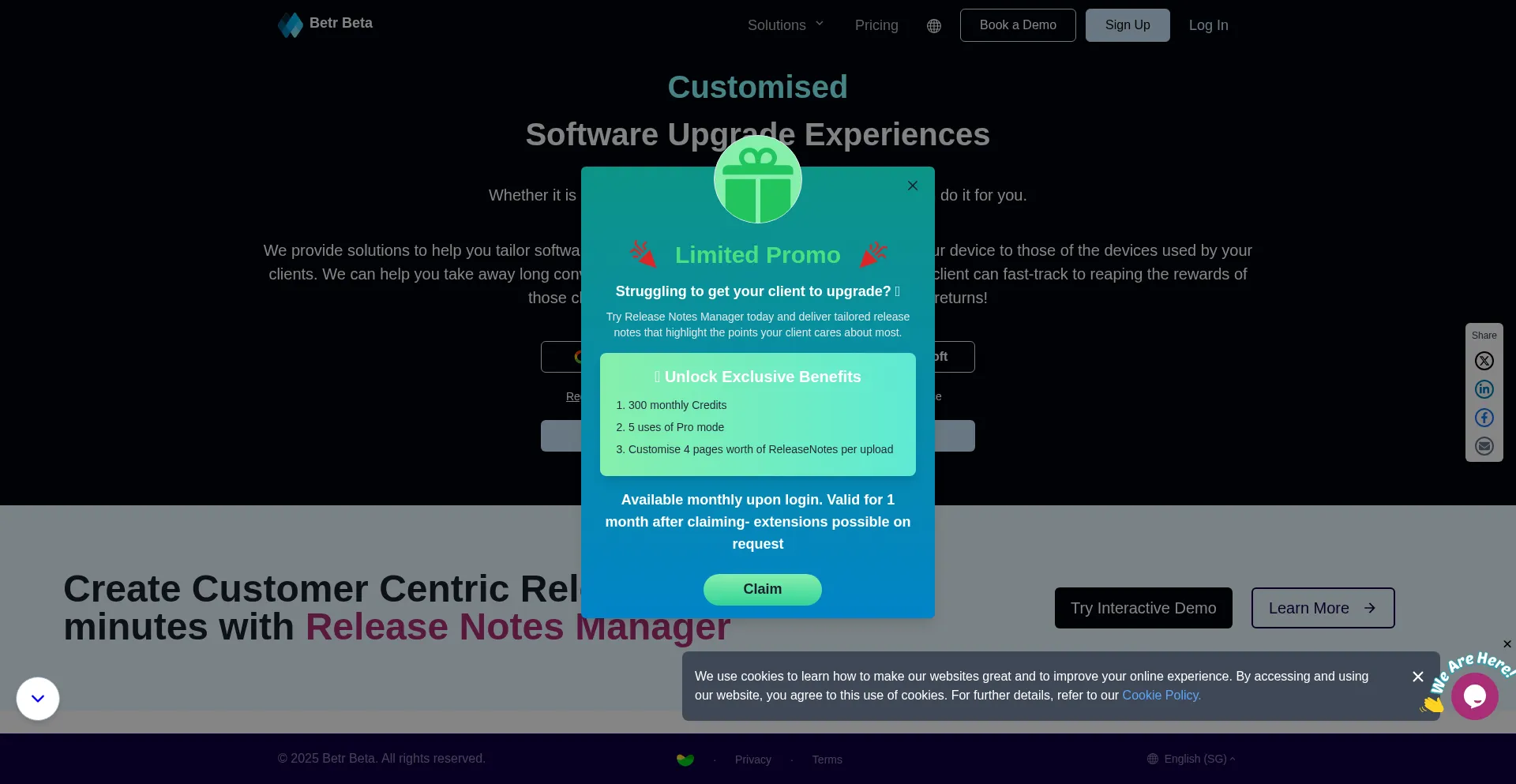Image resolution: width=1516 pixels, height=784 pixels.
Task: Share on X via sidebar icon
Action: 1484,361
